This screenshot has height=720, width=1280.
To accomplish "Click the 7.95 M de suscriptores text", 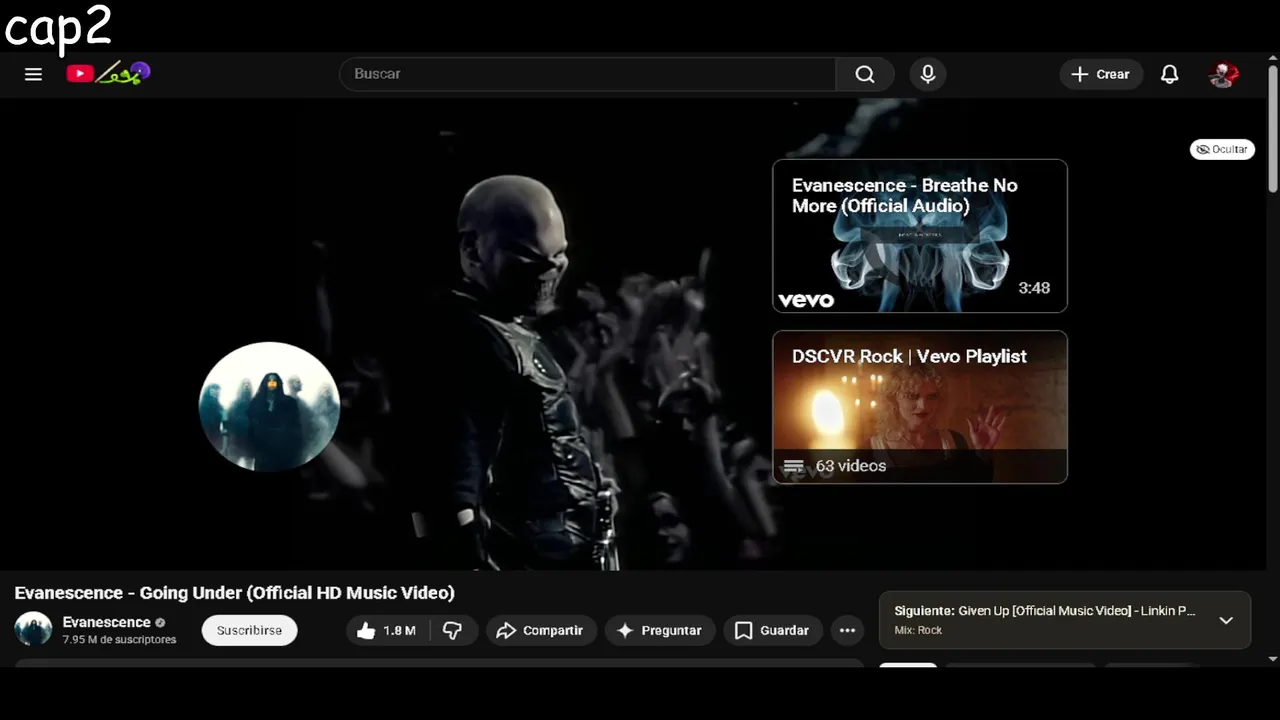I will (119, 640).
